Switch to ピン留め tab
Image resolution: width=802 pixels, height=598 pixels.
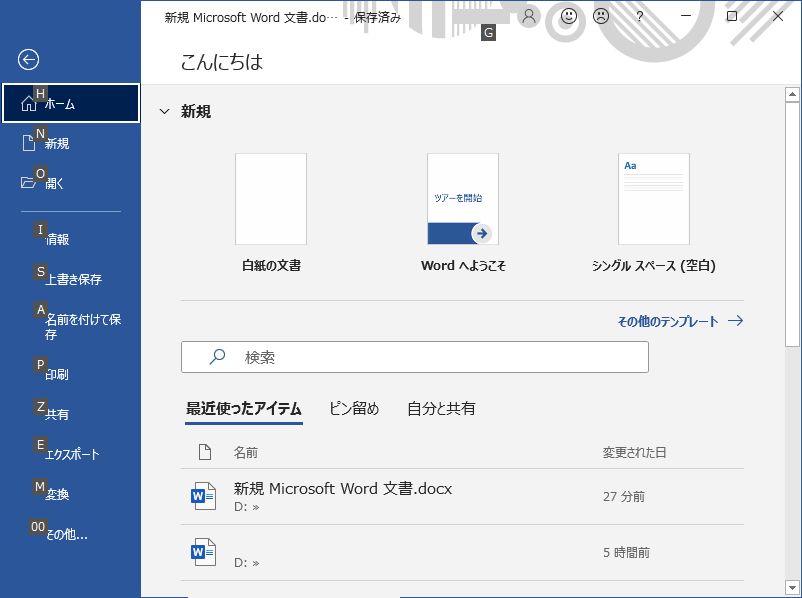click(354, 408)
